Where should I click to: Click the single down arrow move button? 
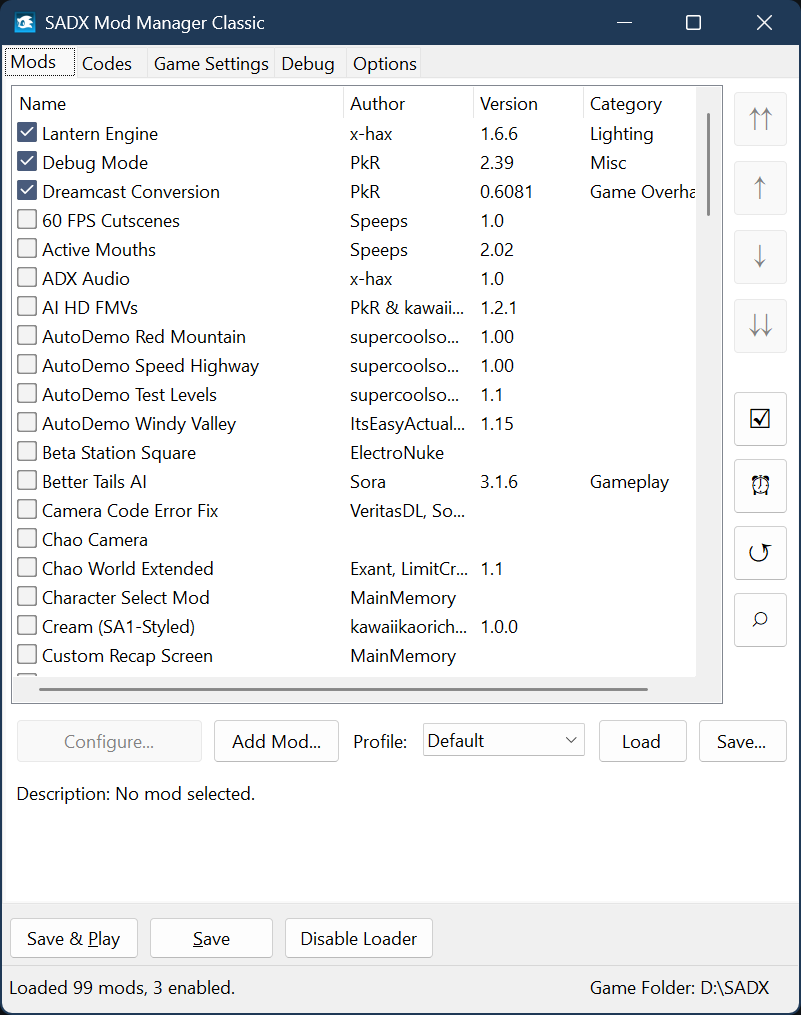point(760,256)
